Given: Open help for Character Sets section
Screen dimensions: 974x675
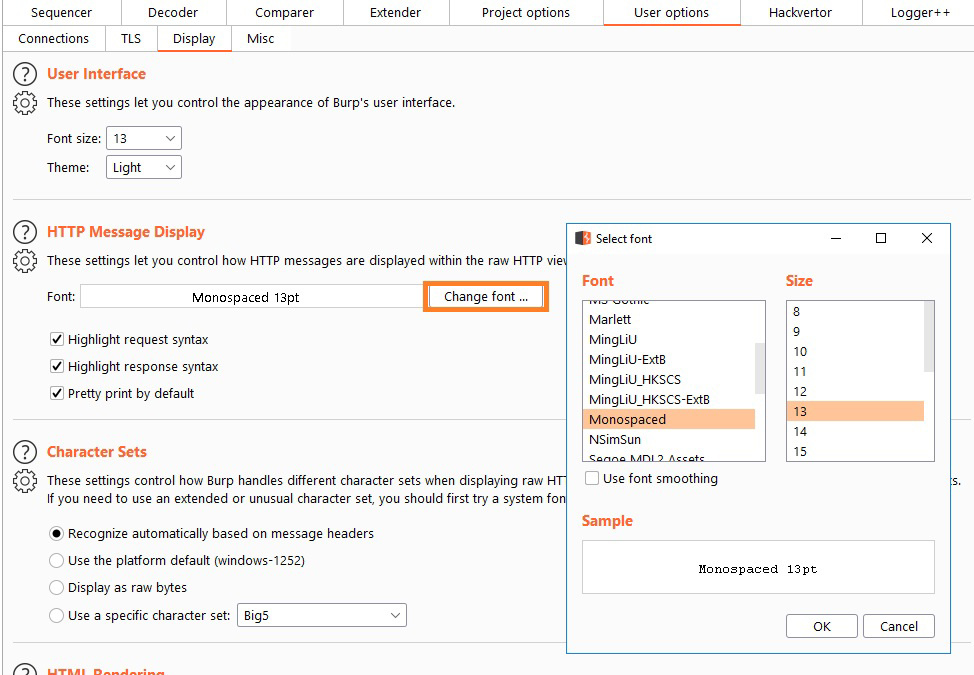Looking at the screenshot, I should 25,452.
